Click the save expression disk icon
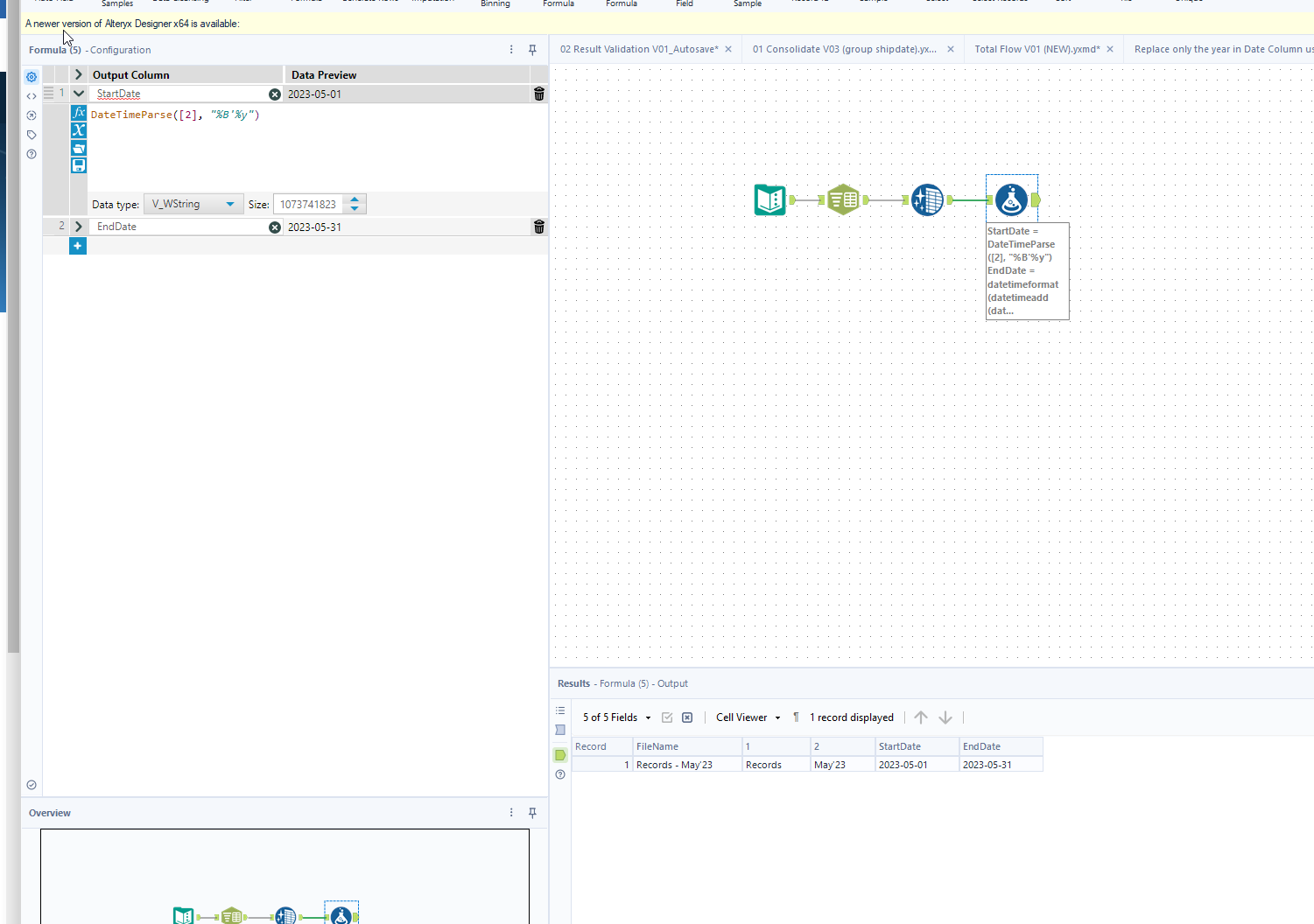The width and height of the screenshot is (1314, 924). [78, 164]
